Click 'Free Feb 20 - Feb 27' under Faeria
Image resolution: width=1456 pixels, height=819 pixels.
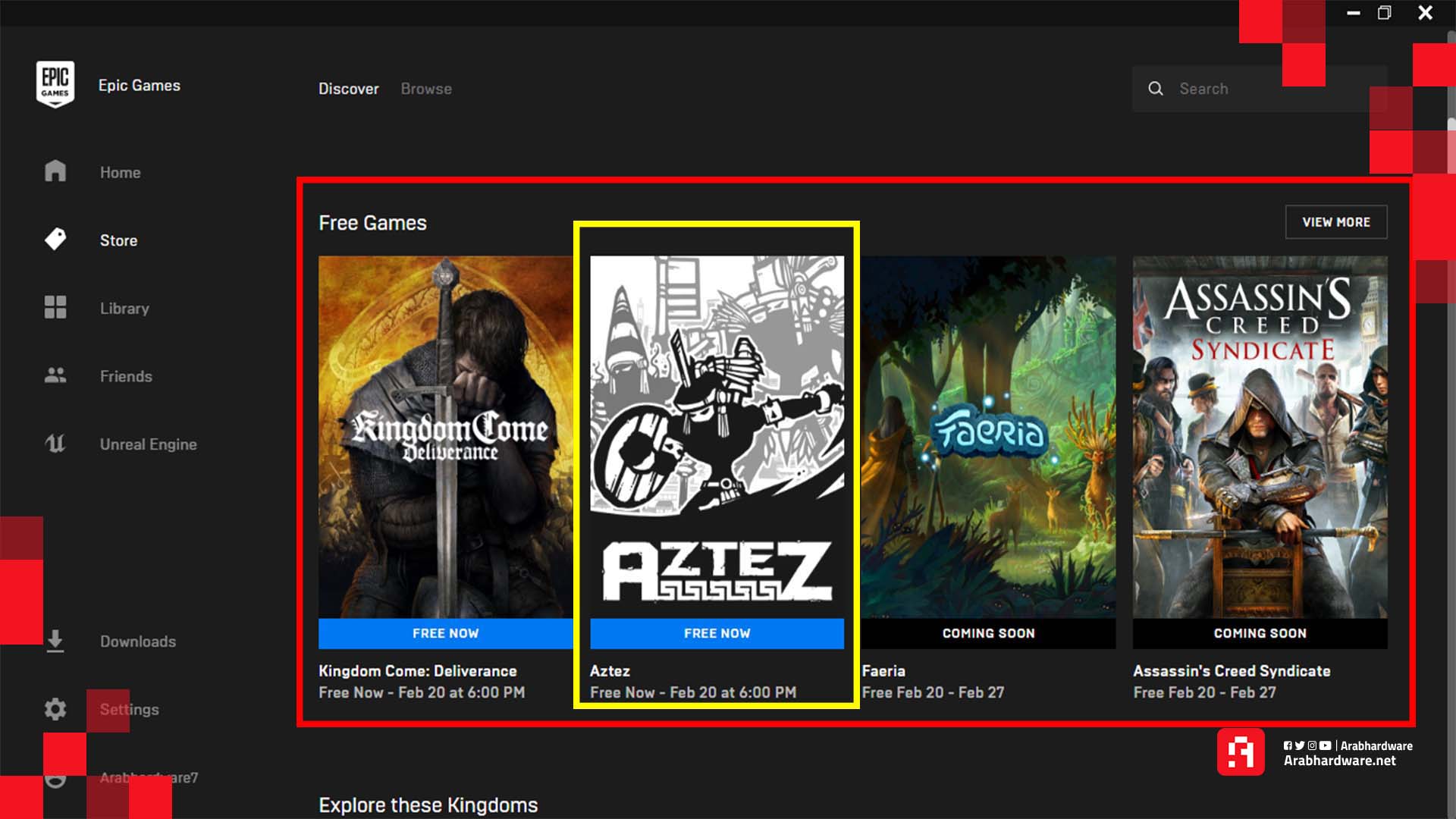[933, 692]
